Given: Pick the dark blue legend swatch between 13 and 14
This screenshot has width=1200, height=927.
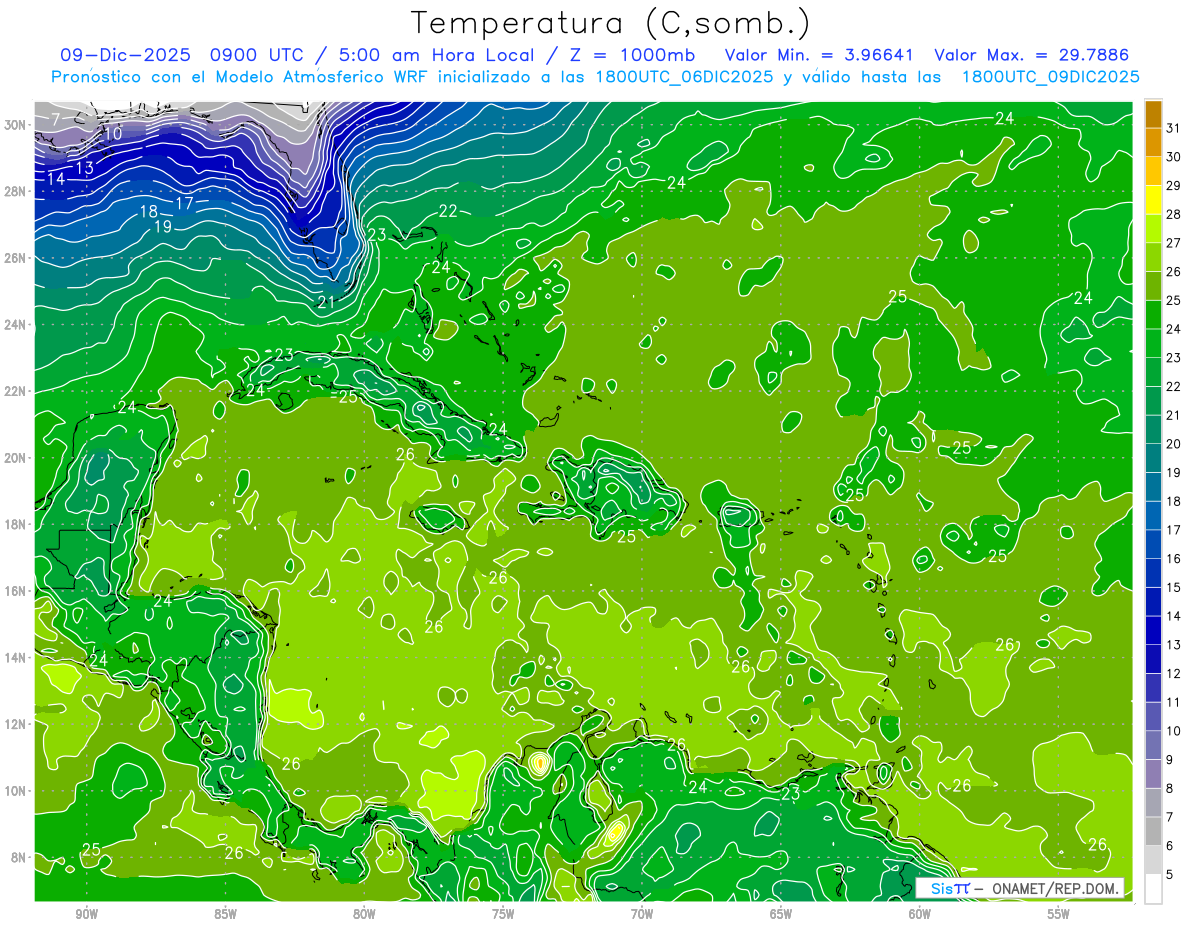Looking at the screenshot, I should point(1153,630).
